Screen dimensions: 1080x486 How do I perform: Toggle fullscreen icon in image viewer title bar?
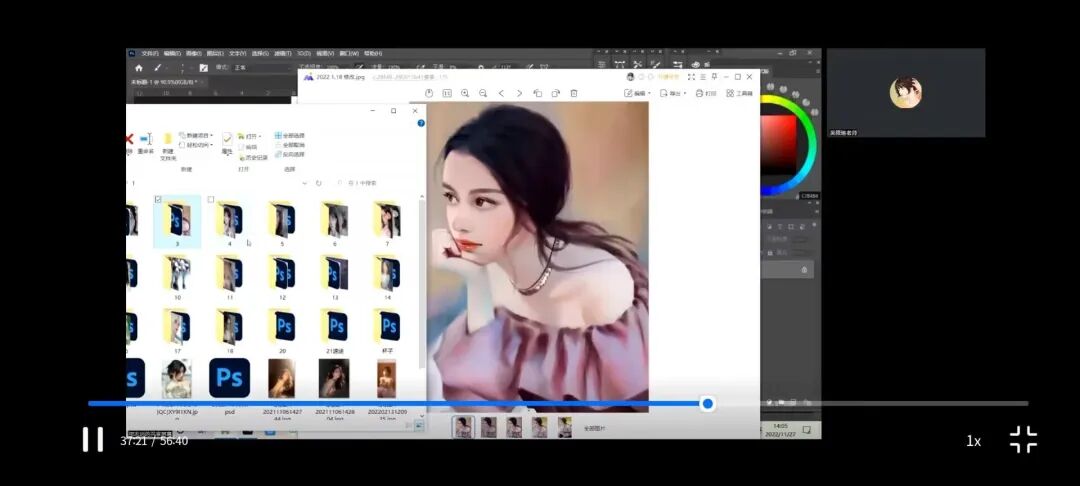point(691,77)
